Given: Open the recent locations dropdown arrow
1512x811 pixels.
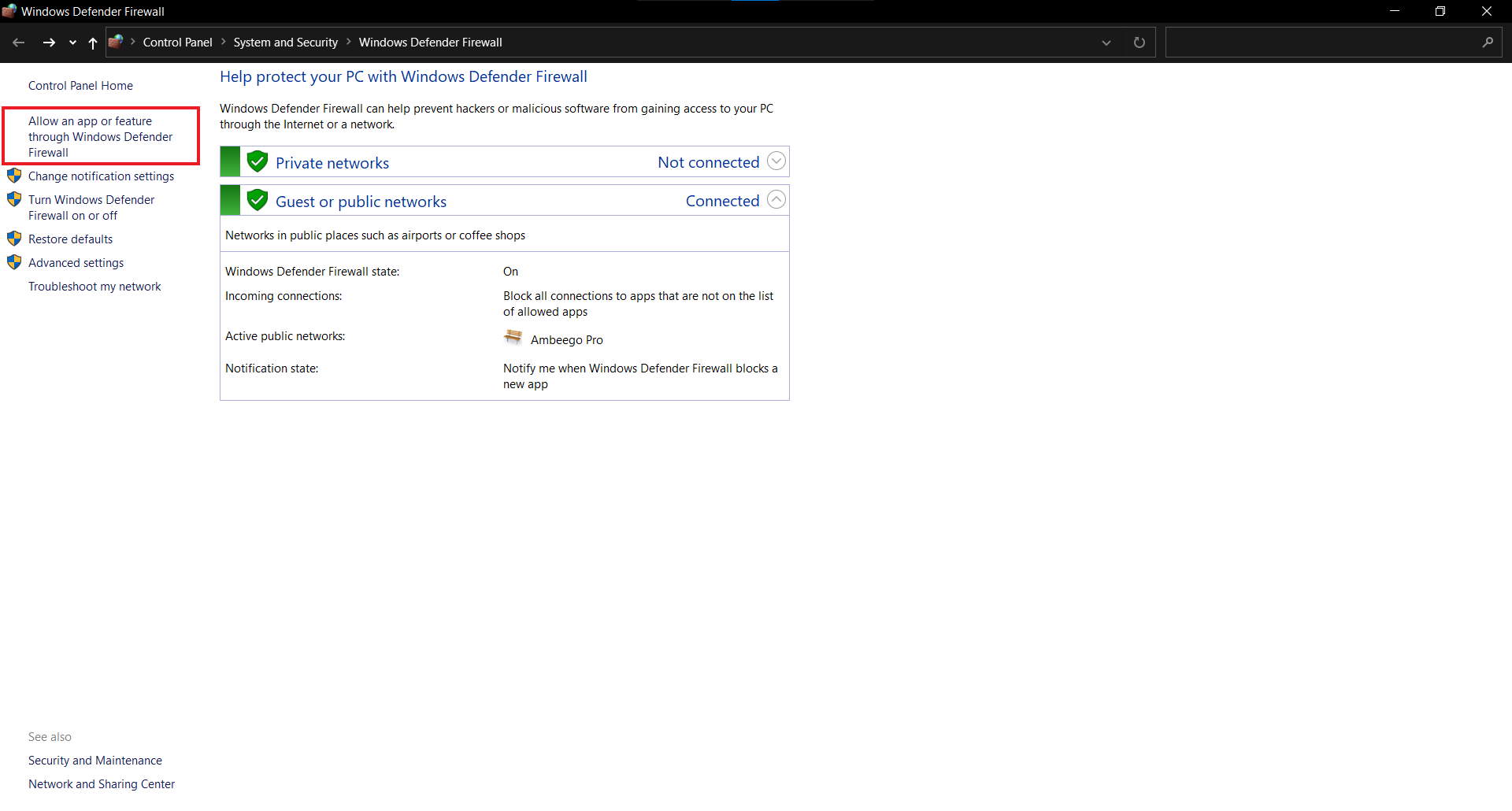Looking at the screenshot, I should click(72, 43).
